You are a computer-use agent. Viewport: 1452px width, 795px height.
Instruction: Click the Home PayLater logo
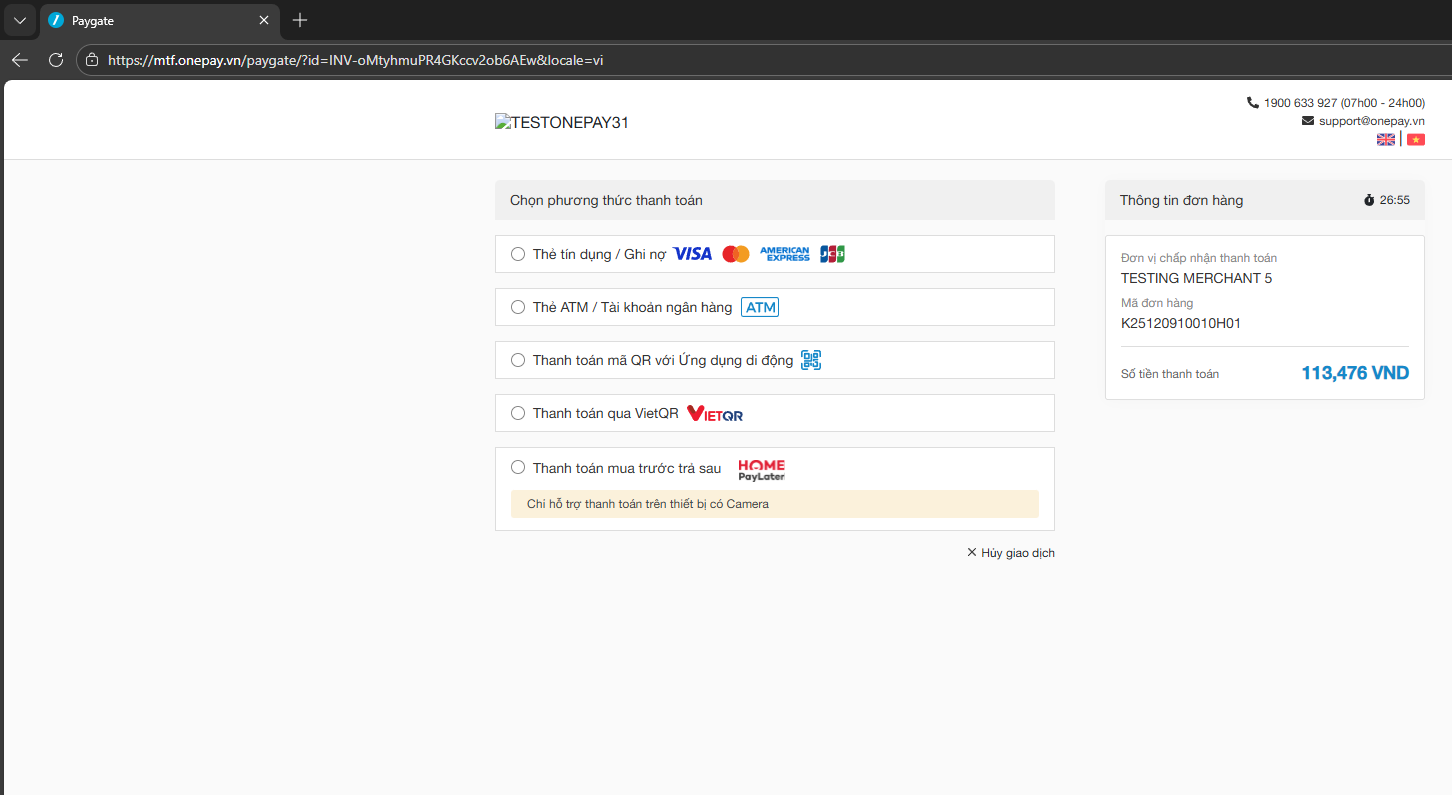pyautogui.click(x=761, y=469)
